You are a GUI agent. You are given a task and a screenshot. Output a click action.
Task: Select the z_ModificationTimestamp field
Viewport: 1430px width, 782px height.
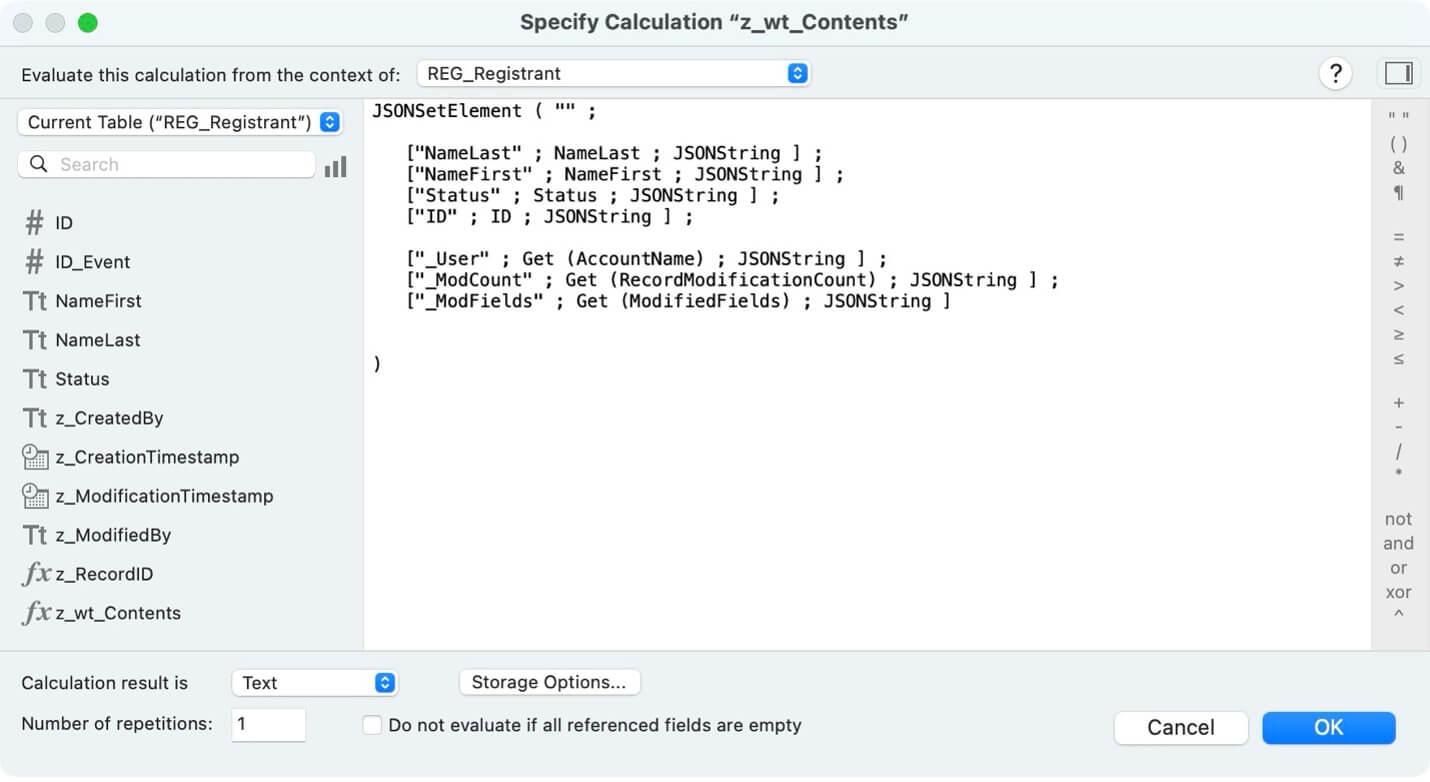[148, 496]
